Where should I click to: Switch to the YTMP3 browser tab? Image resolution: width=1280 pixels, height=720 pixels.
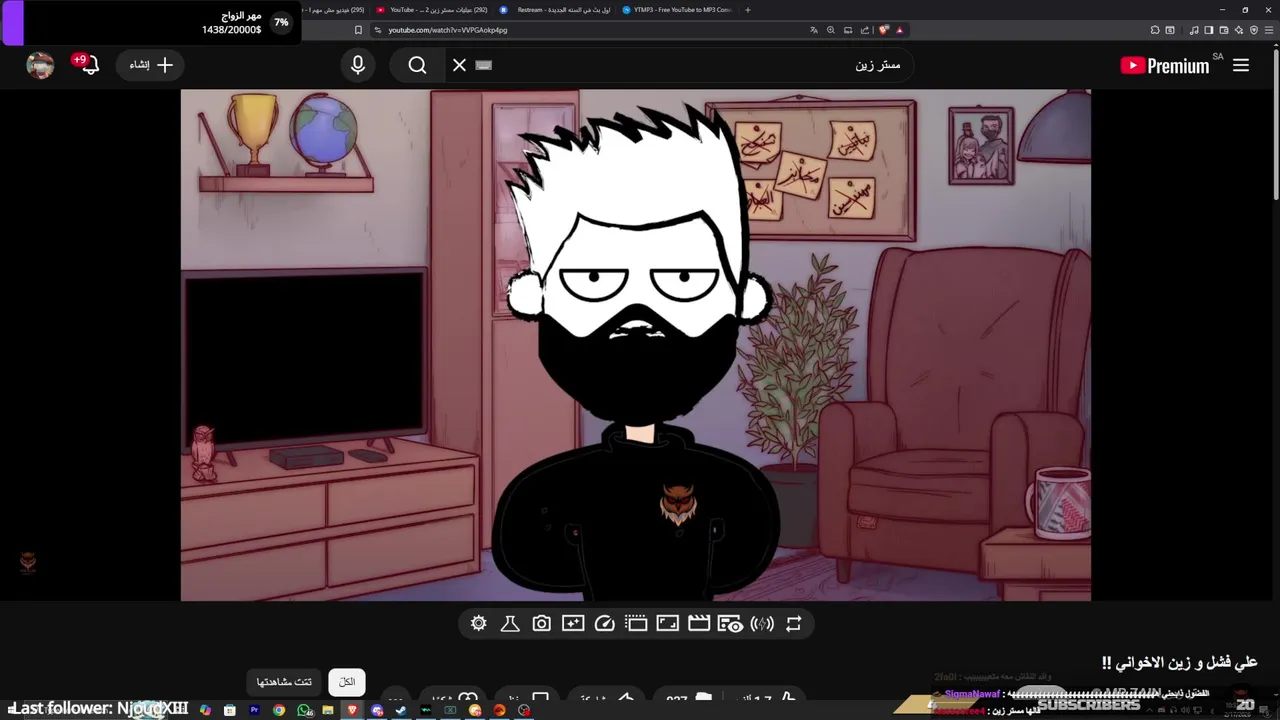(678, 10)
